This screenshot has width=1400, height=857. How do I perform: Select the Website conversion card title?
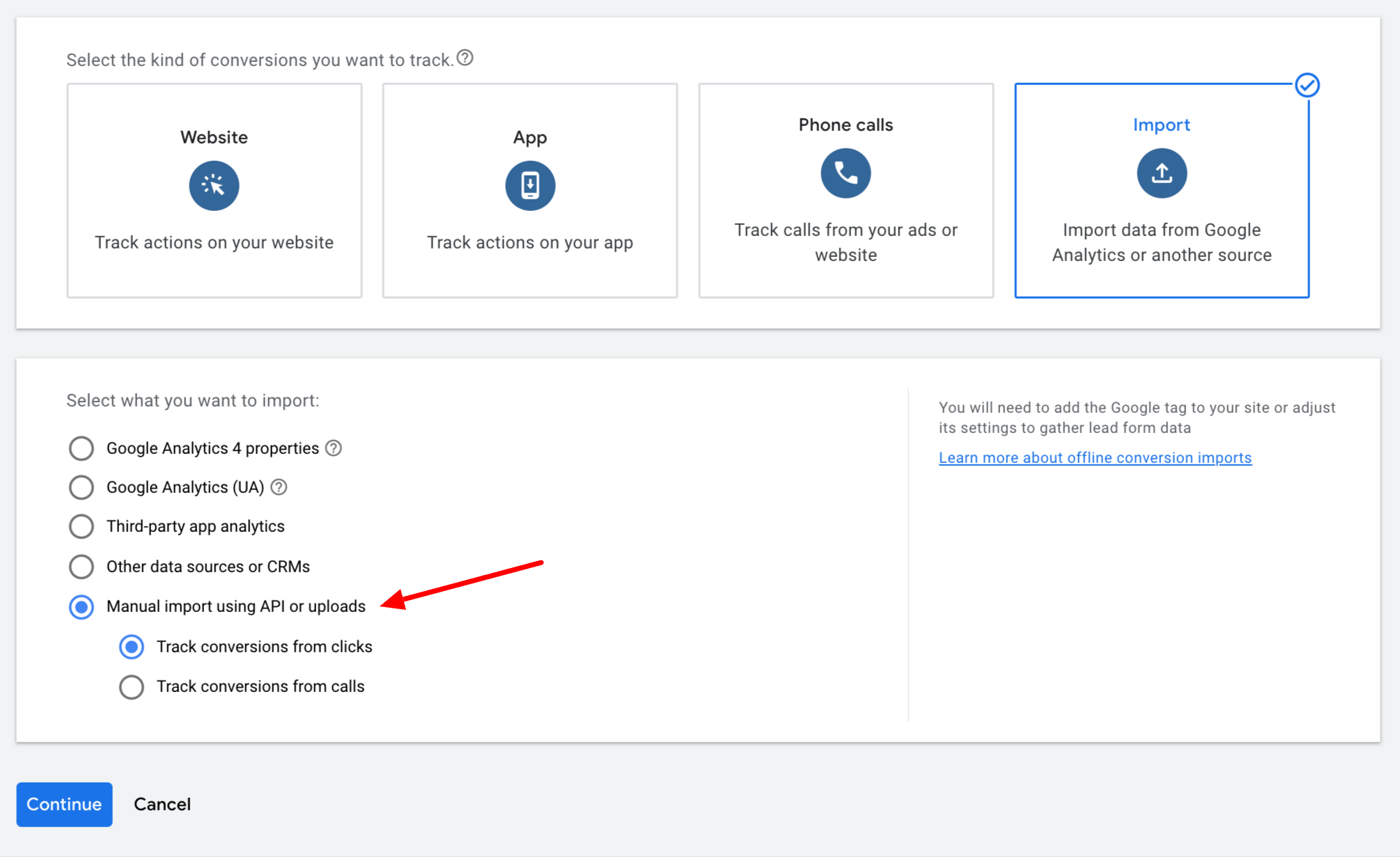(x=214, y=137)
